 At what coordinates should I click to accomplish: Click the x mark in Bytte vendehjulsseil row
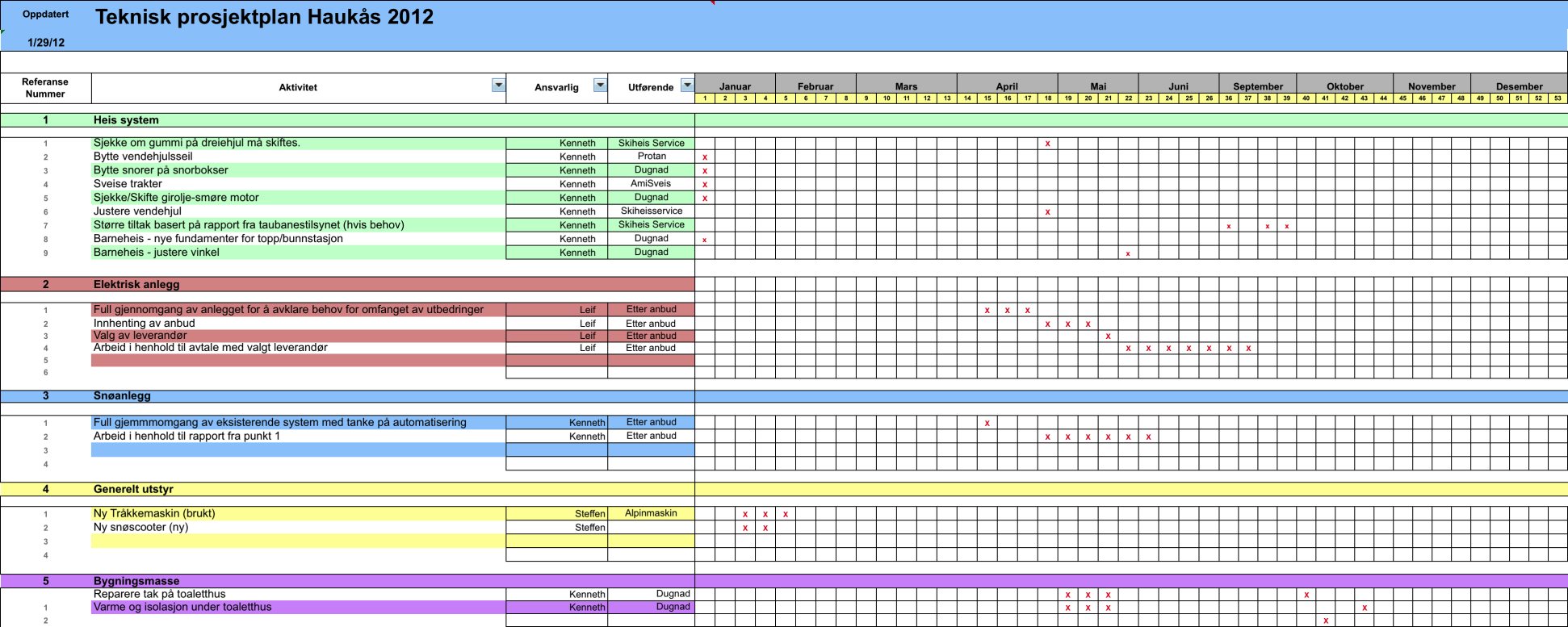[x=705, y=157]
